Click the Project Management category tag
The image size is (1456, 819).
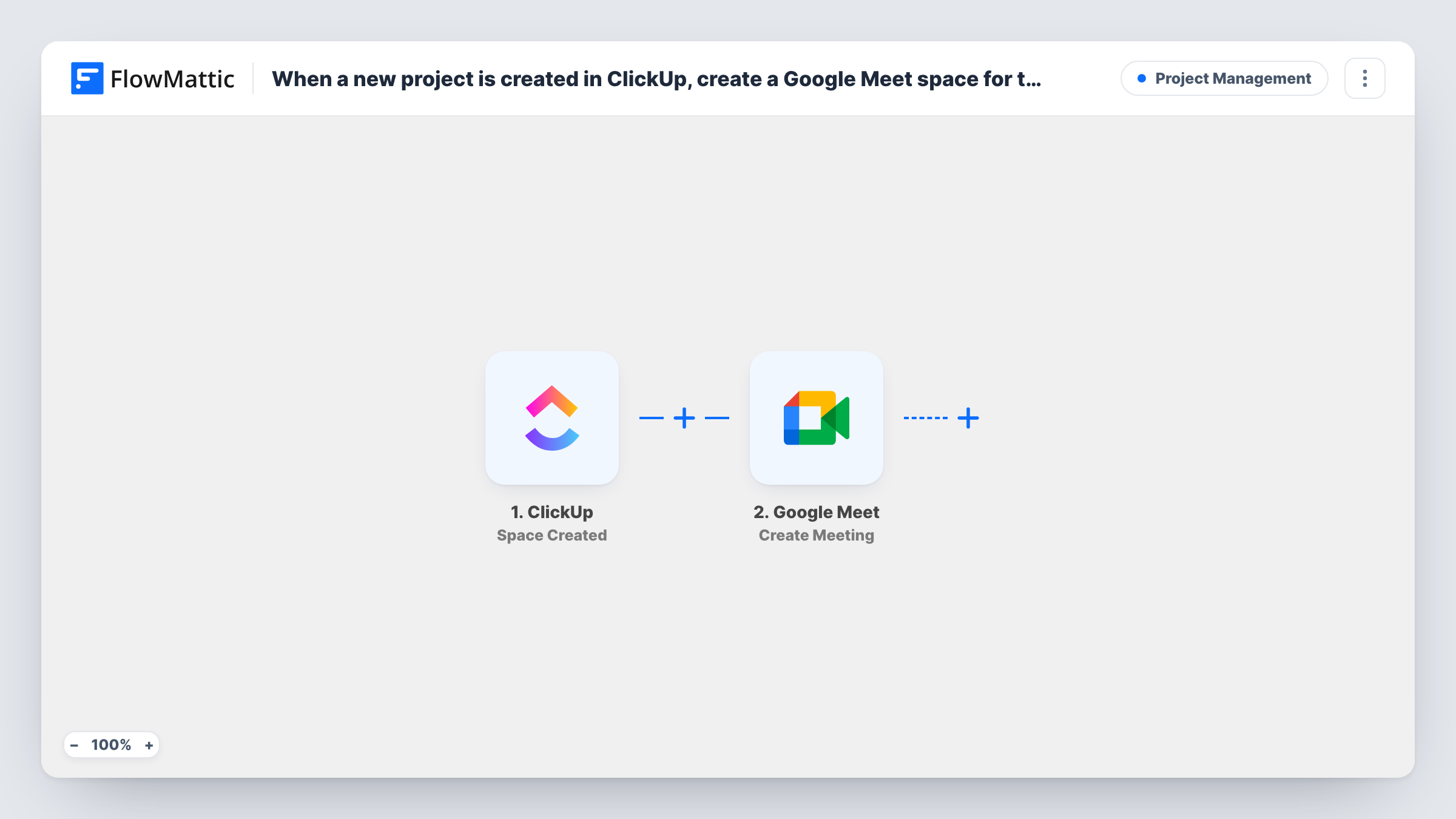[x=1224, y=78]
